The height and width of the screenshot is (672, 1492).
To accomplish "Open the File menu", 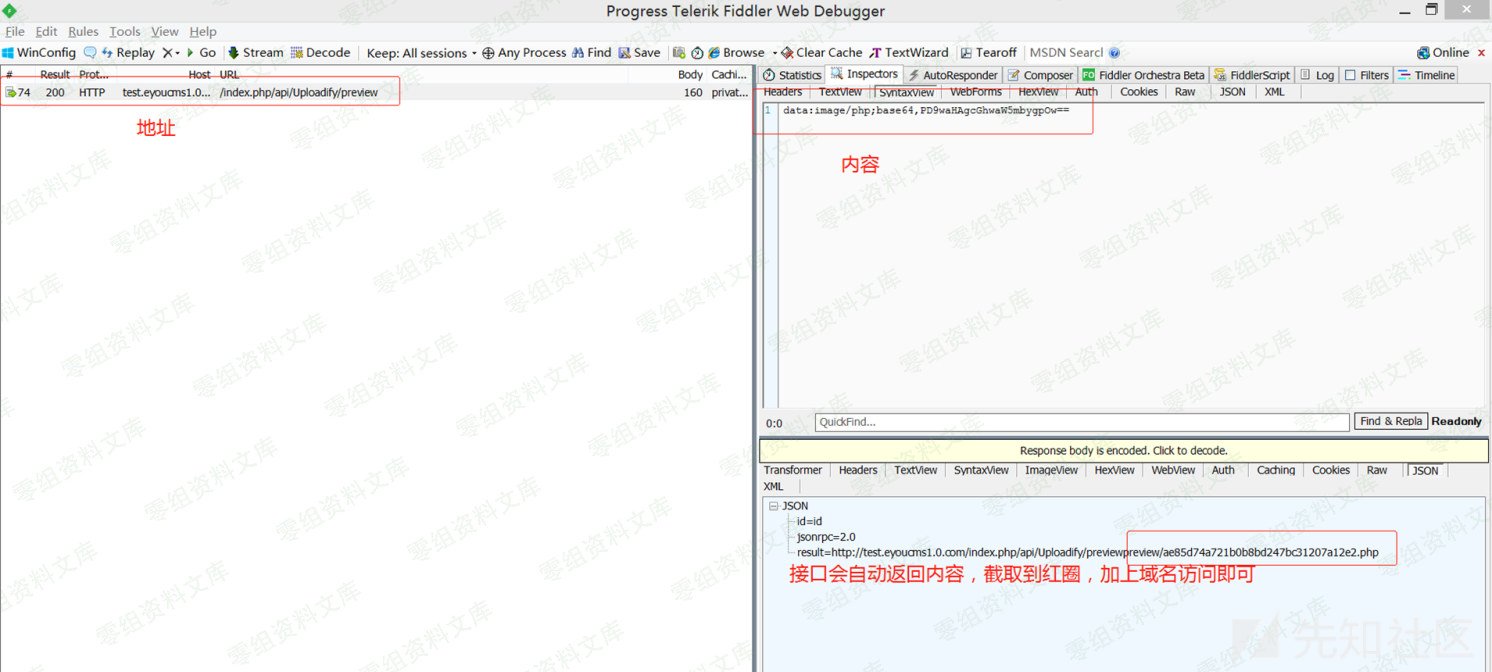I will tap(15, 32).
